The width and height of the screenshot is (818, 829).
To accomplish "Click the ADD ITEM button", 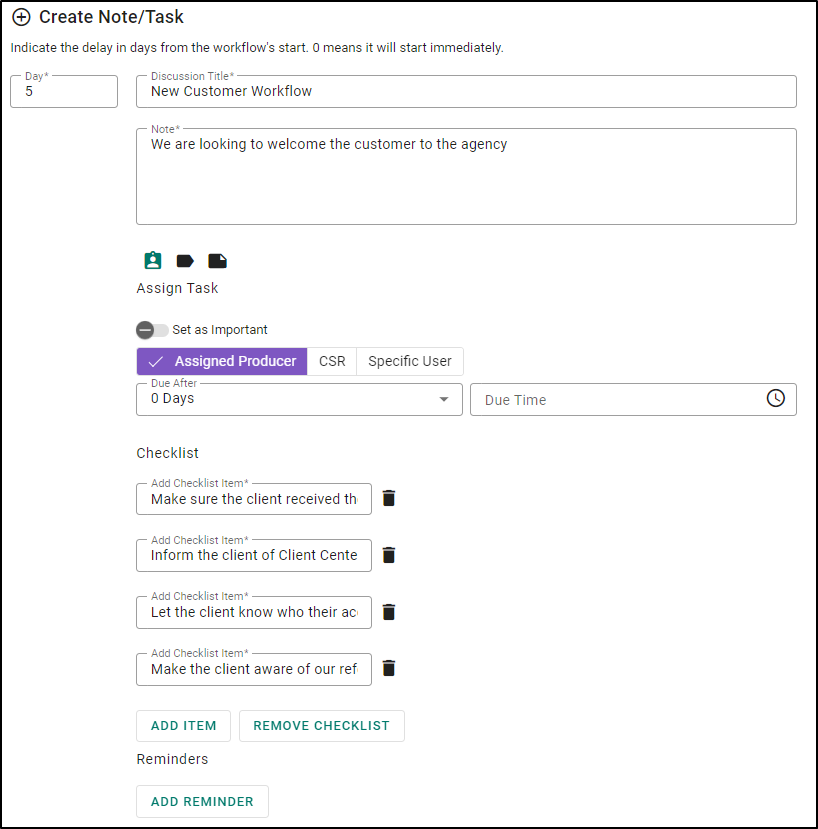I will 183,725.
